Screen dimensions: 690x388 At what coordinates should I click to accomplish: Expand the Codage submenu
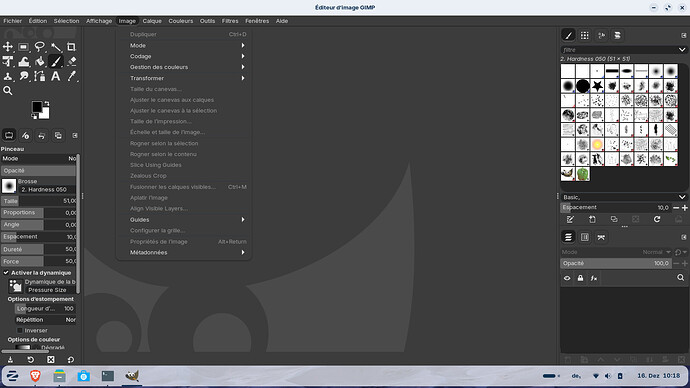[184, 56]
